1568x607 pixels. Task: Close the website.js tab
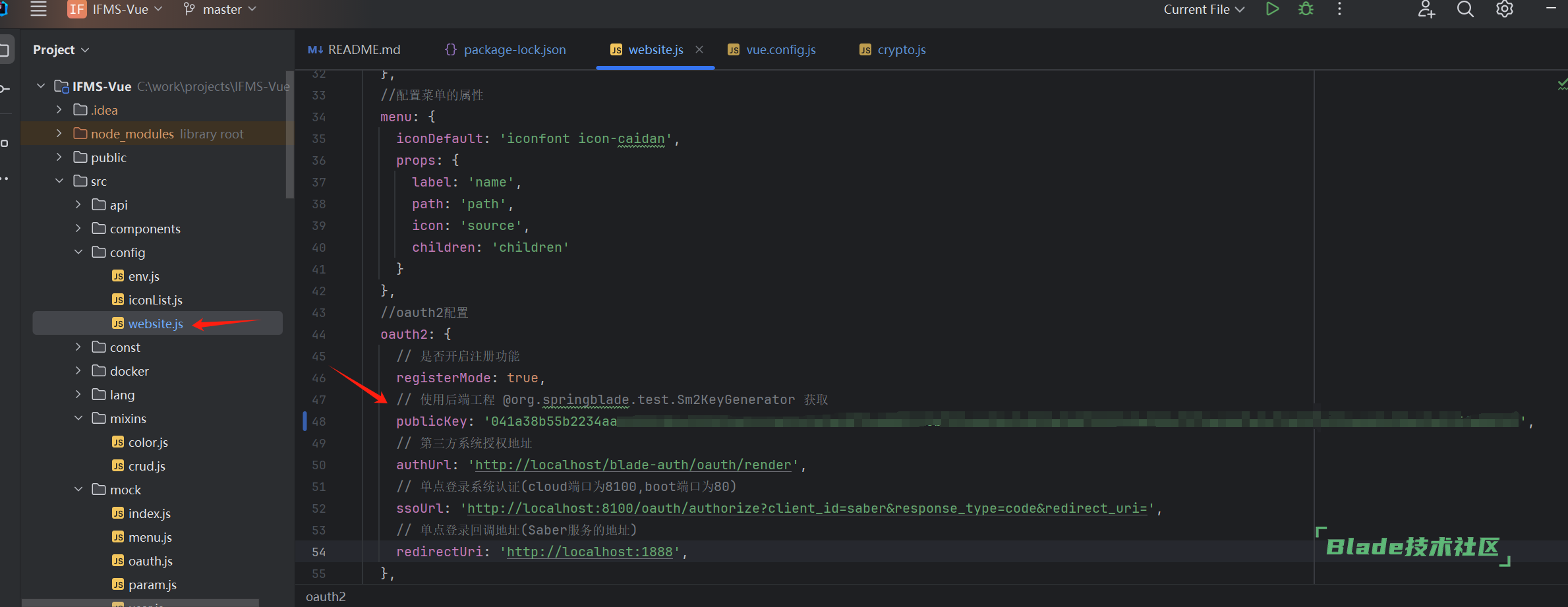[x=699, y=49]
